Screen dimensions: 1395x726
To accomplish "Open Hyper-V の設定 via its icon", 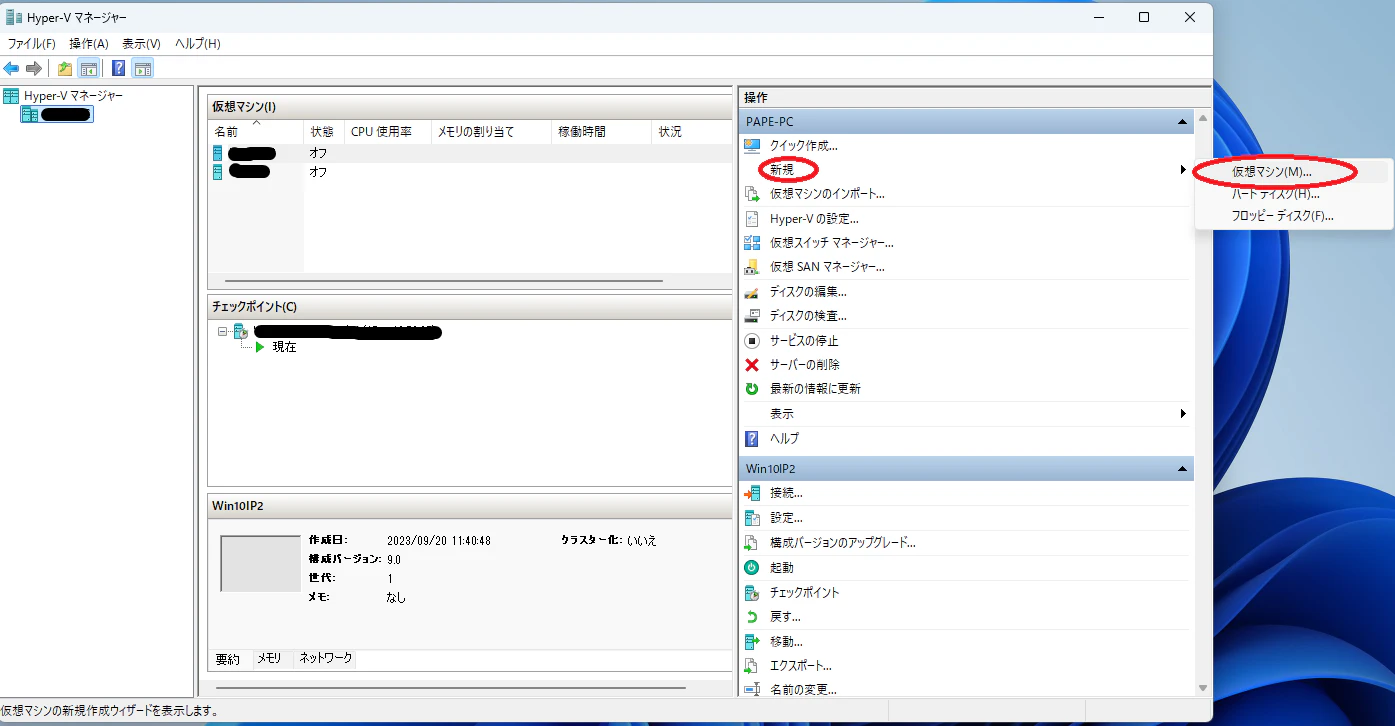I will [751, 218].
